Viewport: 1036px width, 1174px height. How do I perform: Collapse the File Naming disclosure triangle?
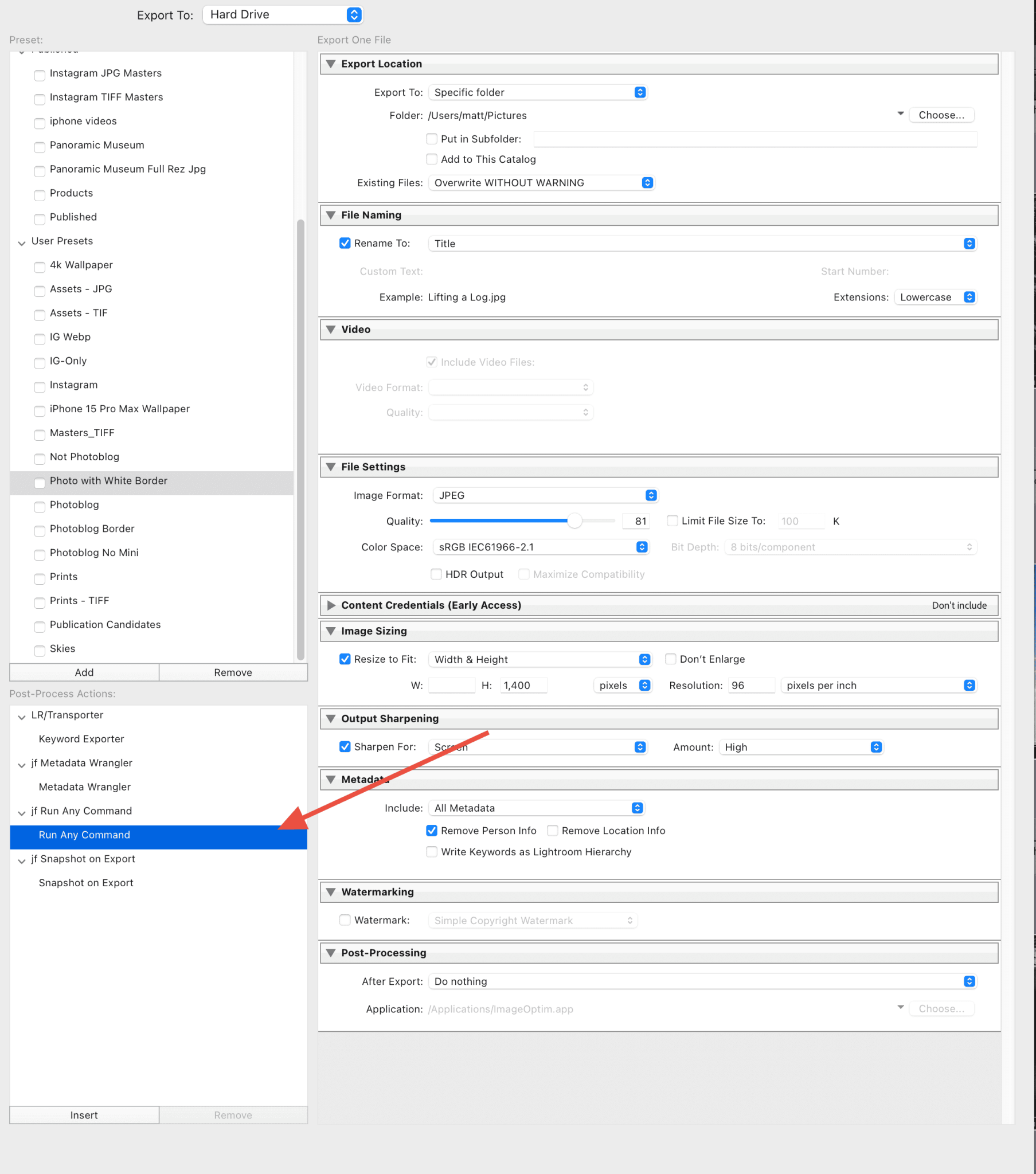[330, 215]
